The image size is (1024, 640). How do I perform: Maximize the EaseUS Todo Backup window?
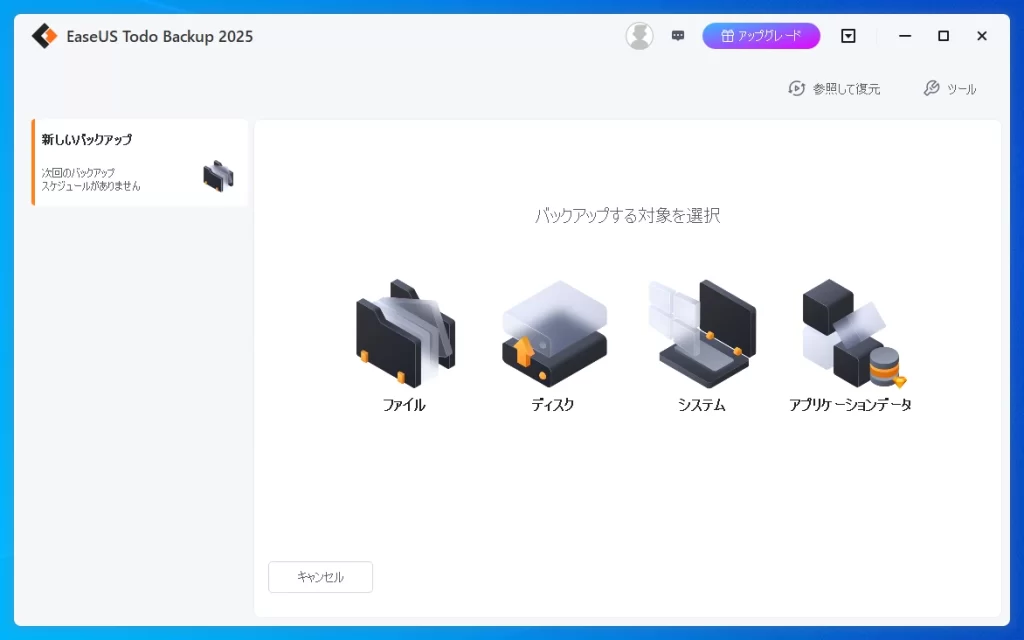click(x=943, y=36)
